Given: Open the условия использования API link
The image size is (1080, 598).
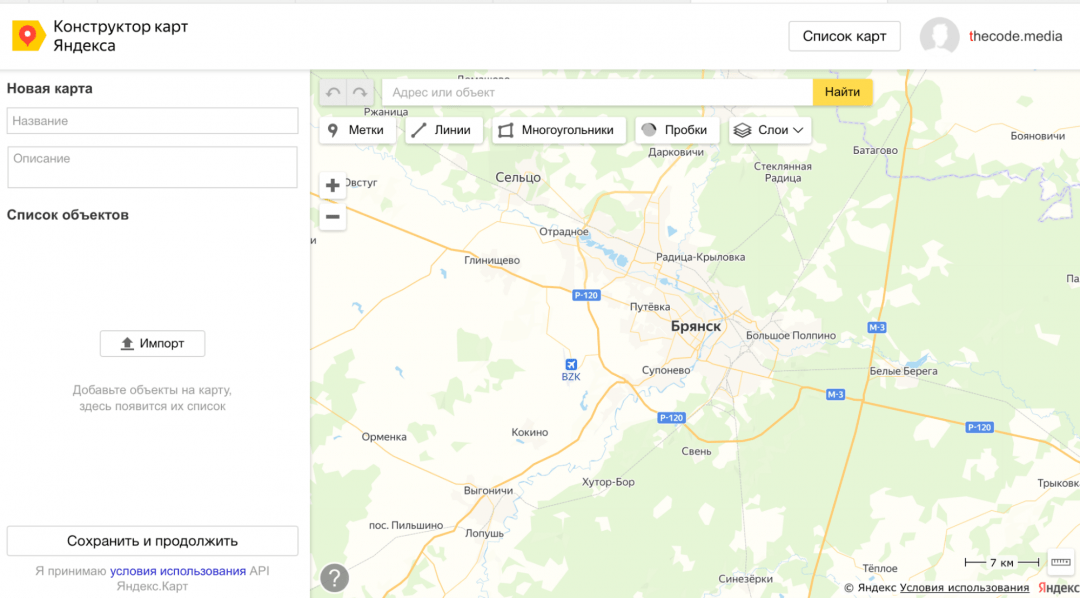Looking at the screenshot, I should coord(178,571).
